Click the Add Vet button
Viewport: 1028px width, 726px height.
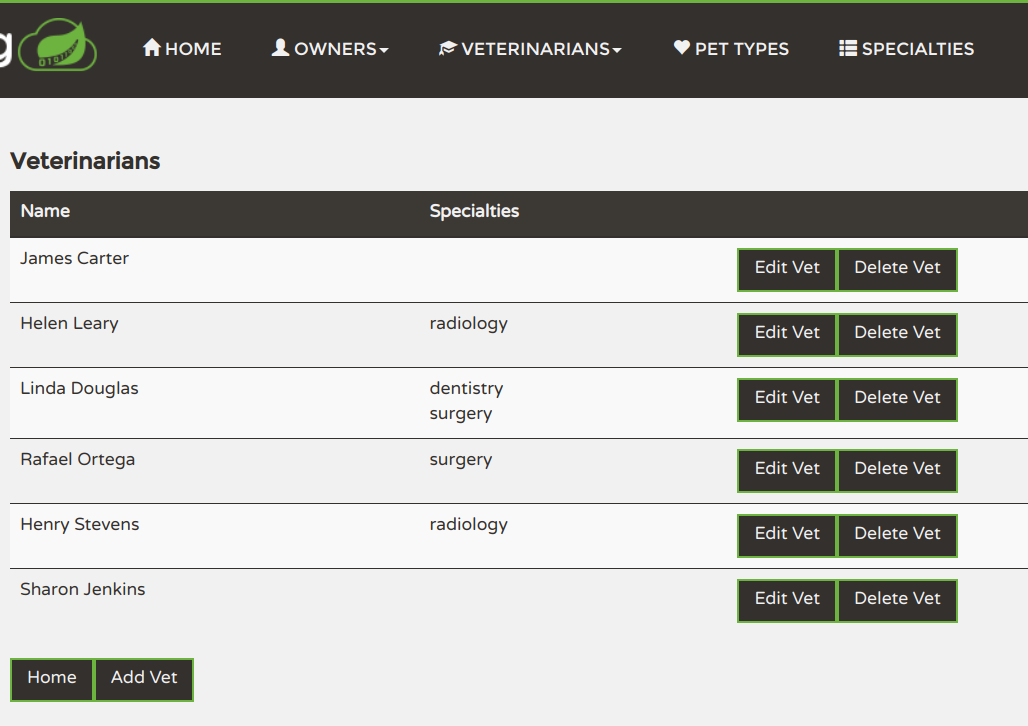[143, 679]
